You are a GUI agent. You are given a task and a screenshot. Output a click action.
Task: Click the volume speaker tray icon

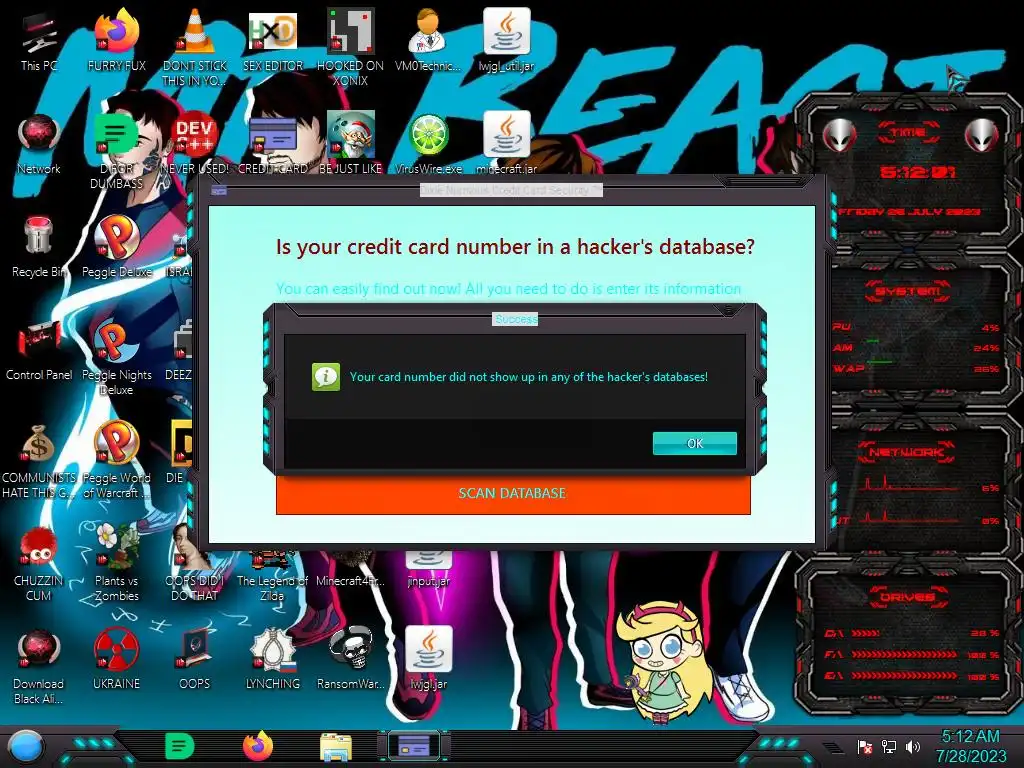(912, 746)
